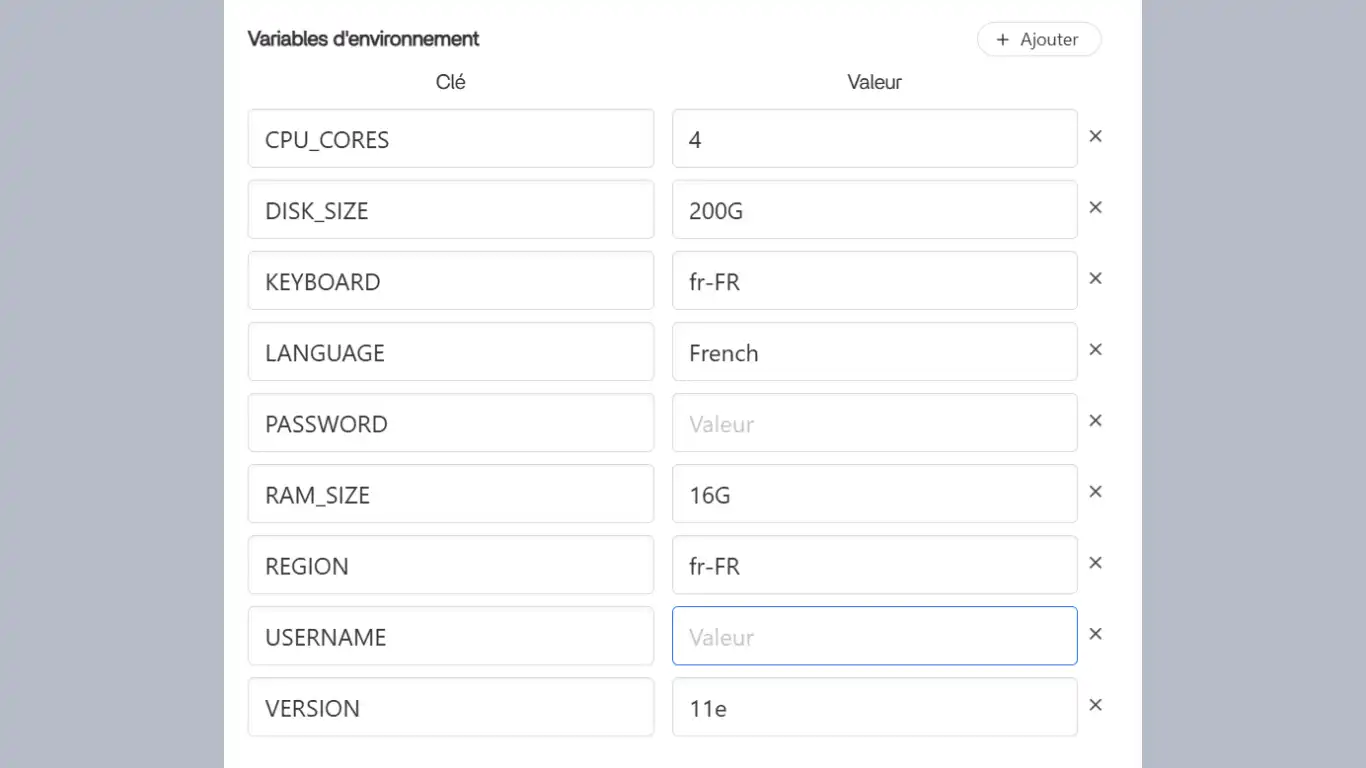This screenshot has height=768, width=1366.
Task: Click the empty USERNAME value field
Action: [874, 636]
